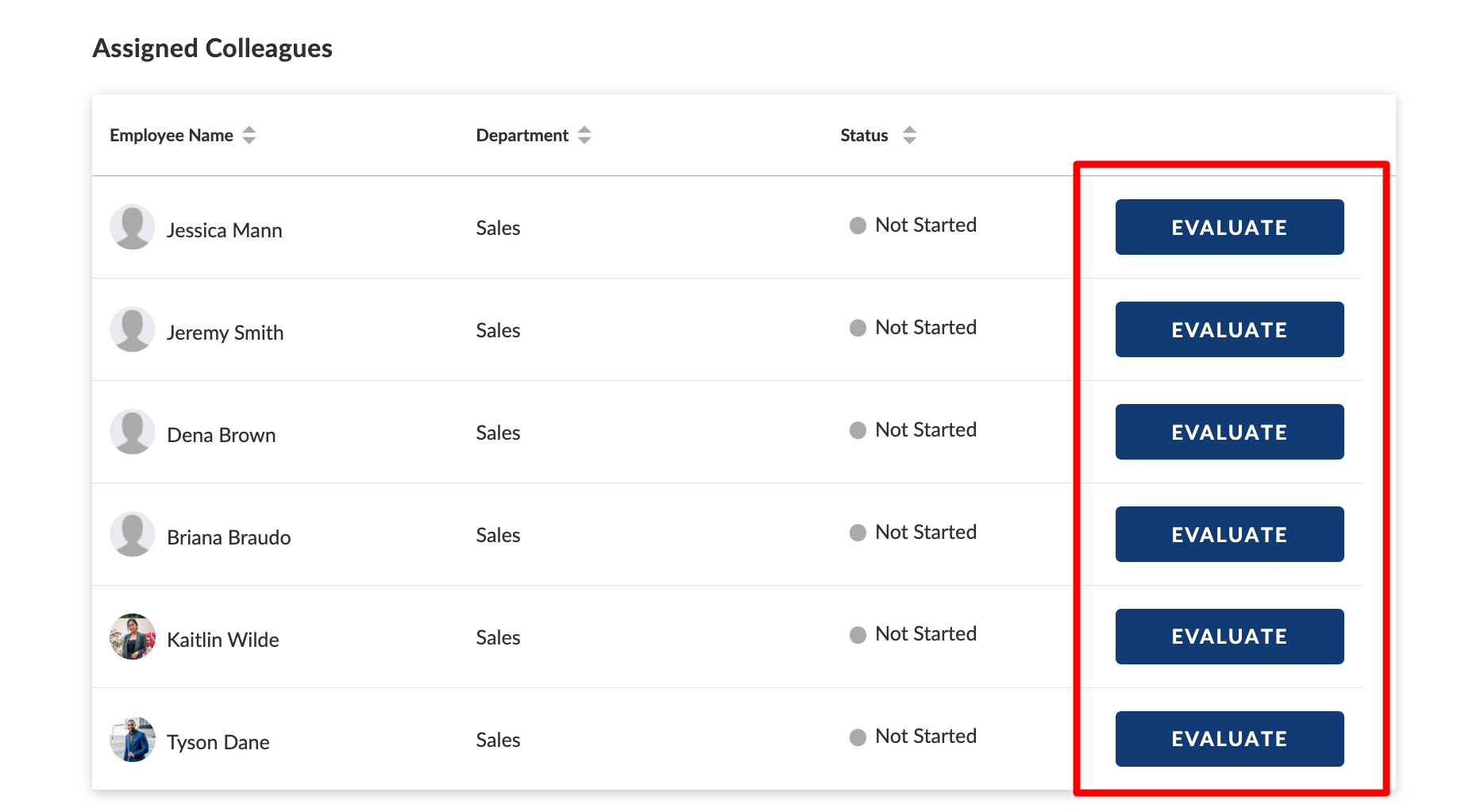
Task: Click Dena Brown's avatar
Action: pos(133,432)
